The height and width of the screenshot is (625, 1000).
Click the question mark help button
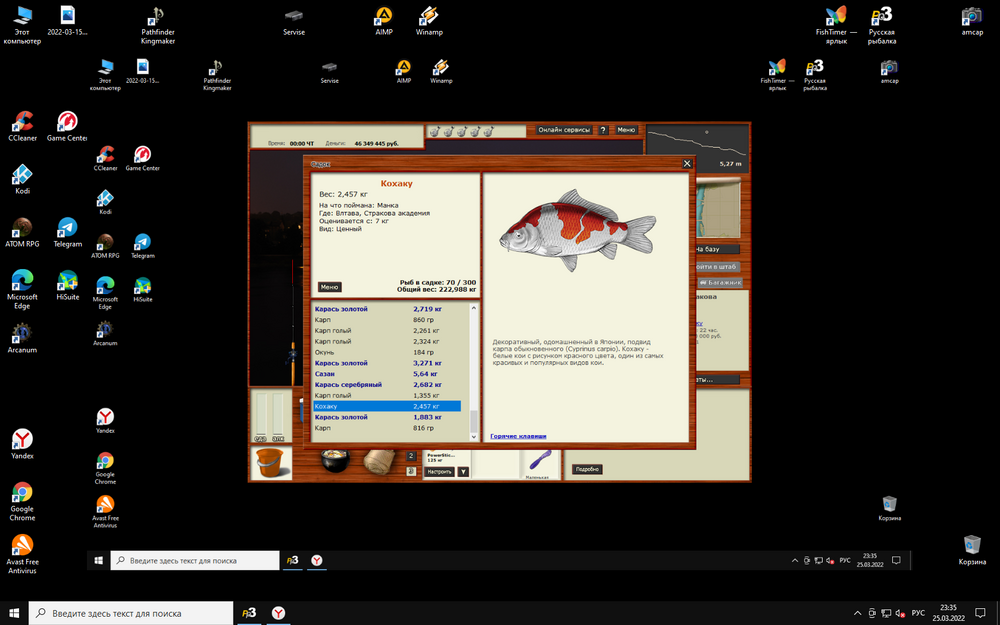point(603,130)
